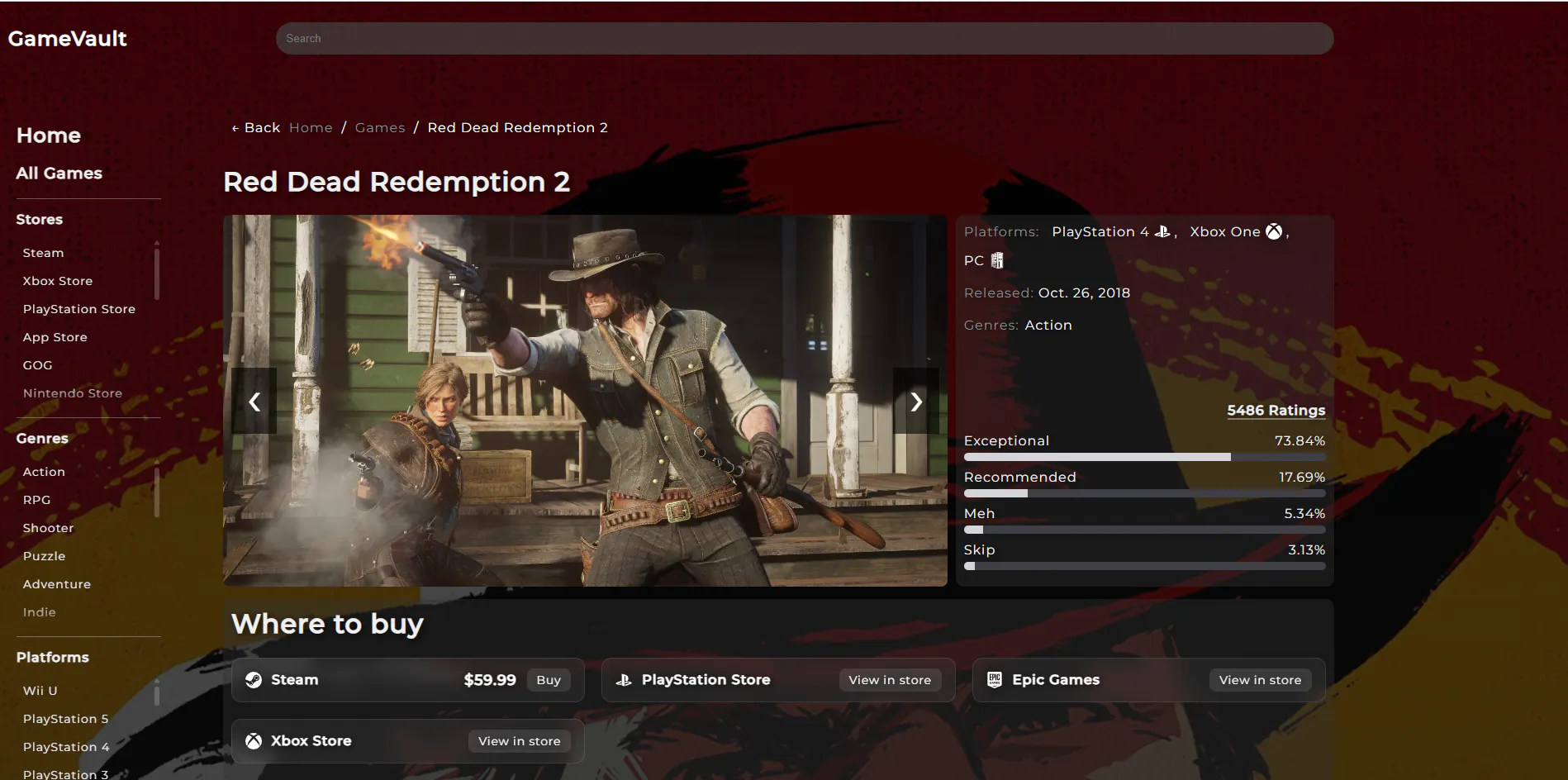
Task: Show the previous screenshot with left arrow
Action: pos(254,402)
